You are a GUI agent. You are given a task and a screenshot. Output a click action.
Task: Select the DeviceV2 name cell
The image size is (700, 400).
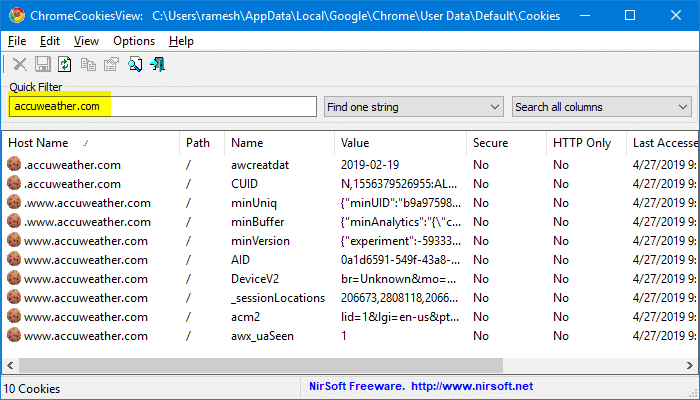(x=255, y=279)
